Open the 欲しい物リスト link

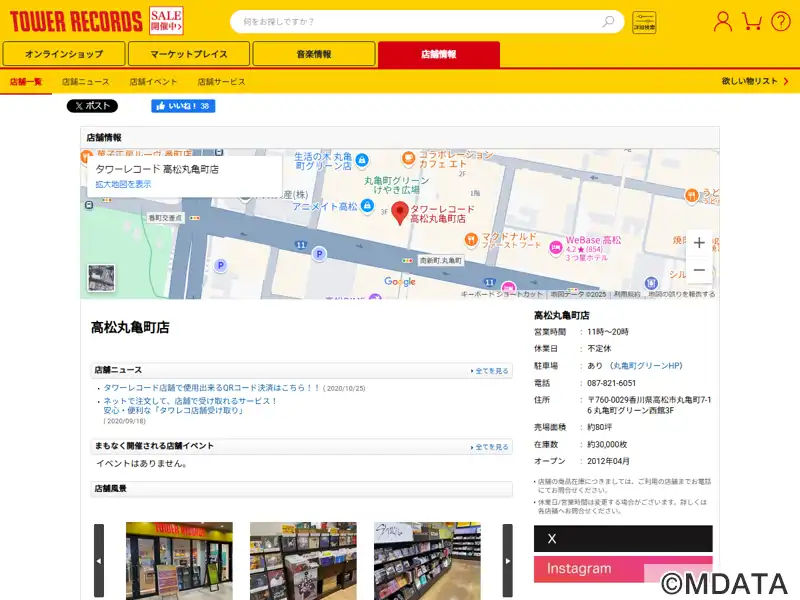click(x=755, y=81)
